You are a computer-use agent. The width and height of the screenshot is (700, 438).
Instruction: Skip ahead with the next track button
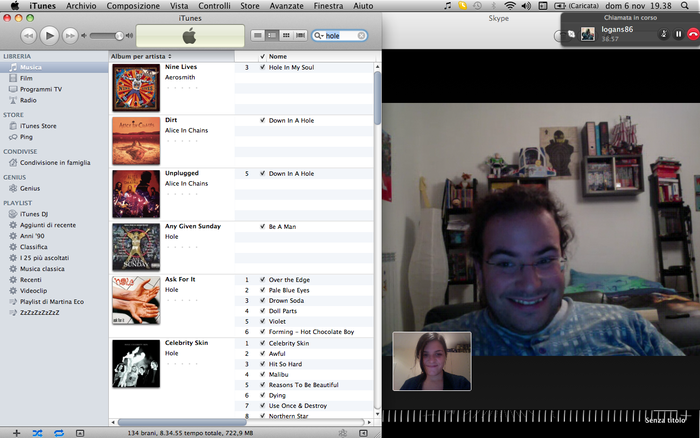click(x=70, y=36)
